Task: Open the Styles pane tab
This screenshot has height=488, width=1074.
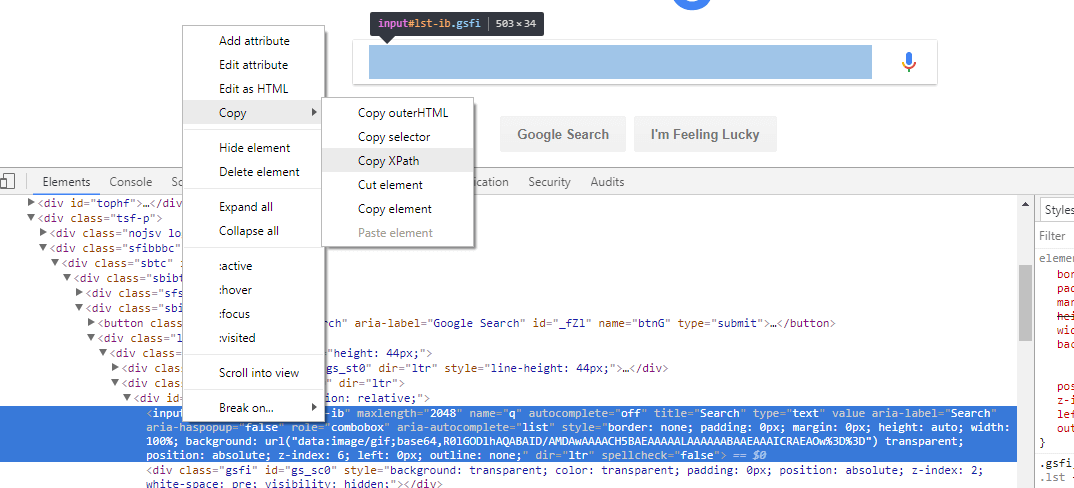Action: (1058, 210)
